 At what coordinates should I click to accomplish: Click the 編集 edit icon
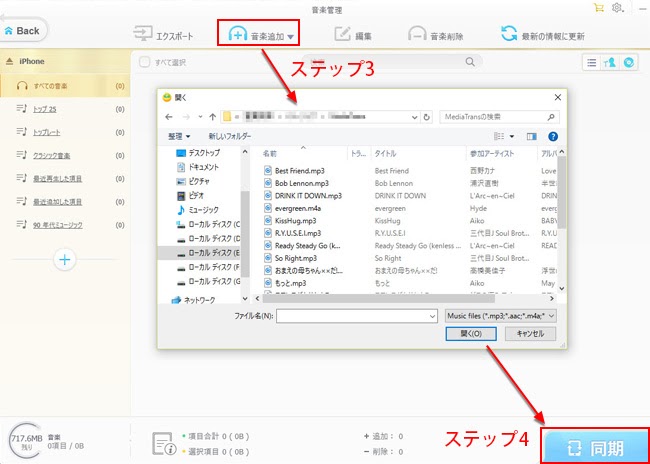[x=342, y=34]
